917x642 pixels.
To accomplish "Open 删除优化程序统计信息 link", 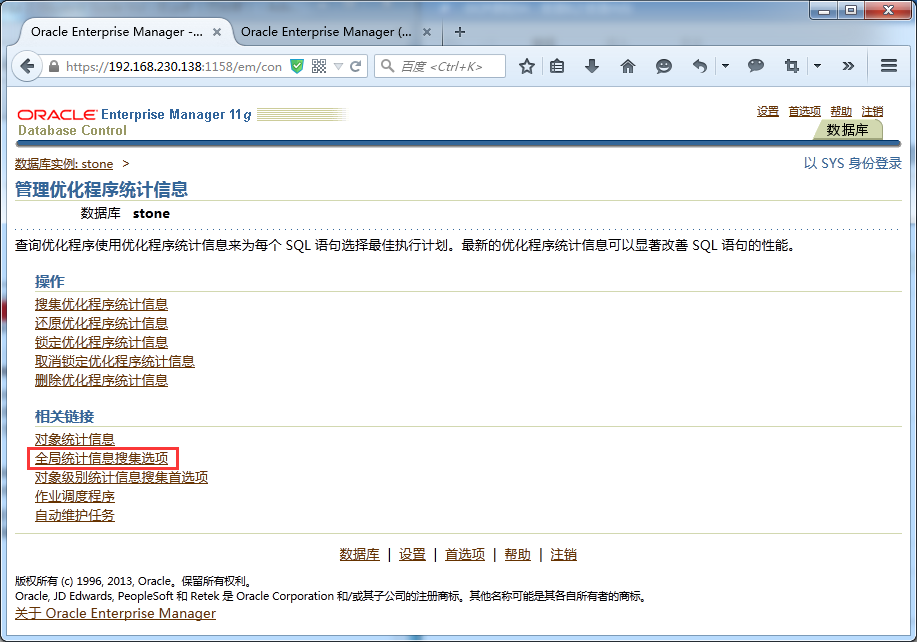I will click(x=101, y=381).
